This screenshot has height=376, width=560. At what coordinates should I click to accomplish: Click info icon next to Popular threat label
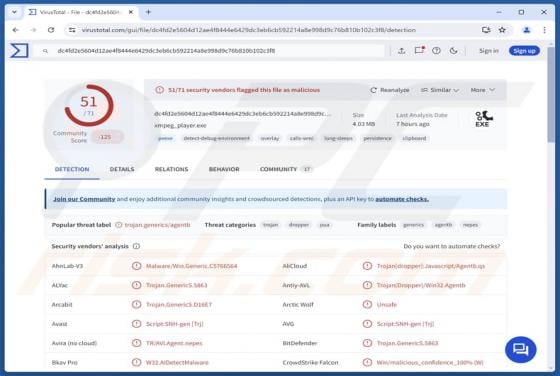(119, 225)
